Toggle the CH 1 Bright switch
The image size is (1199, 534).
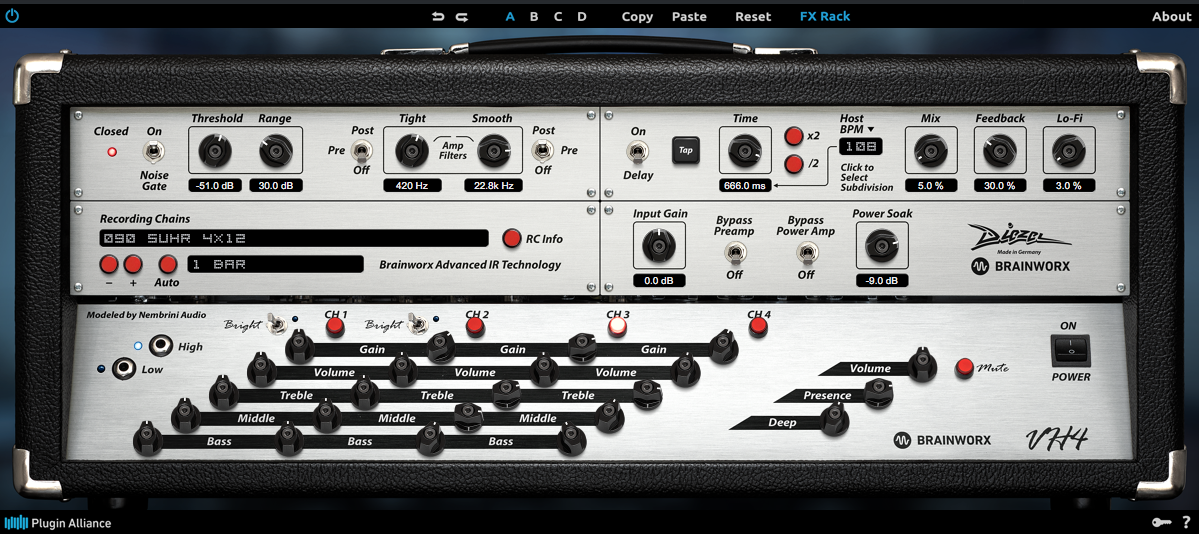[276, 326]
